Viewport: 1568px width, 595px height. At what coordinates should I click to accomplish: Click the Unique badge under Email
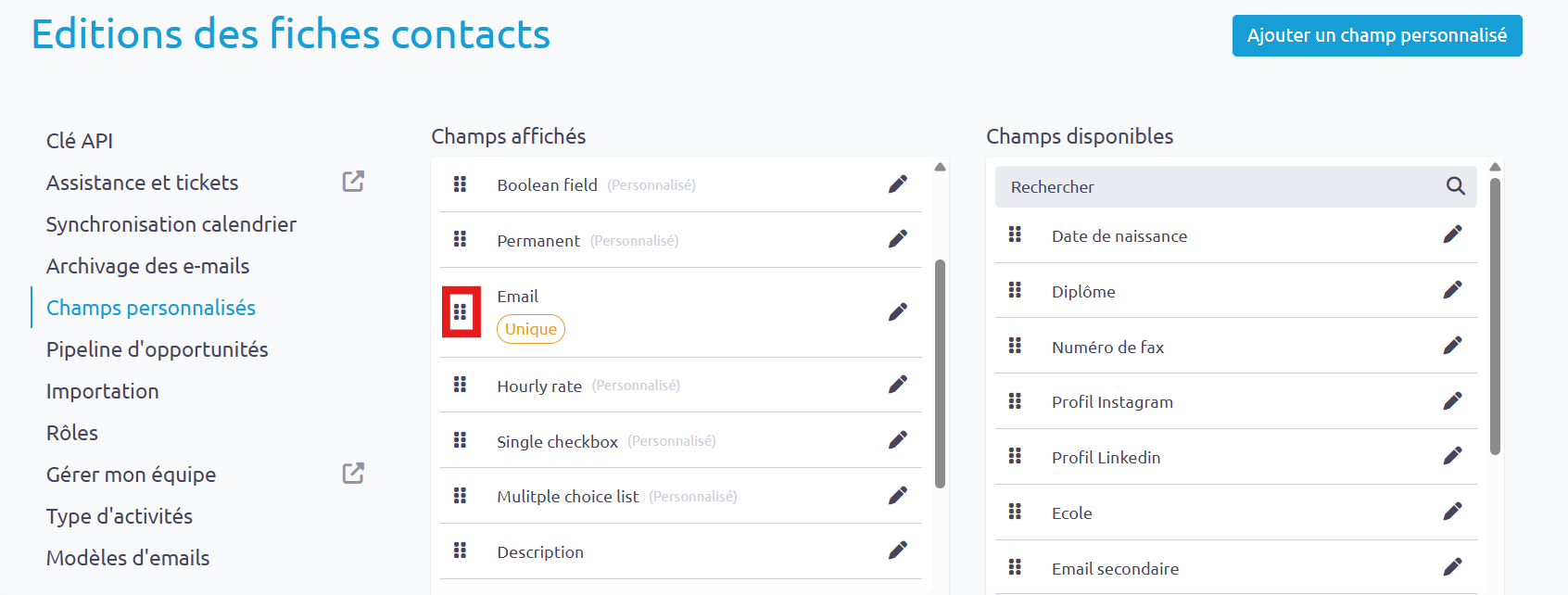click(531, 329)
